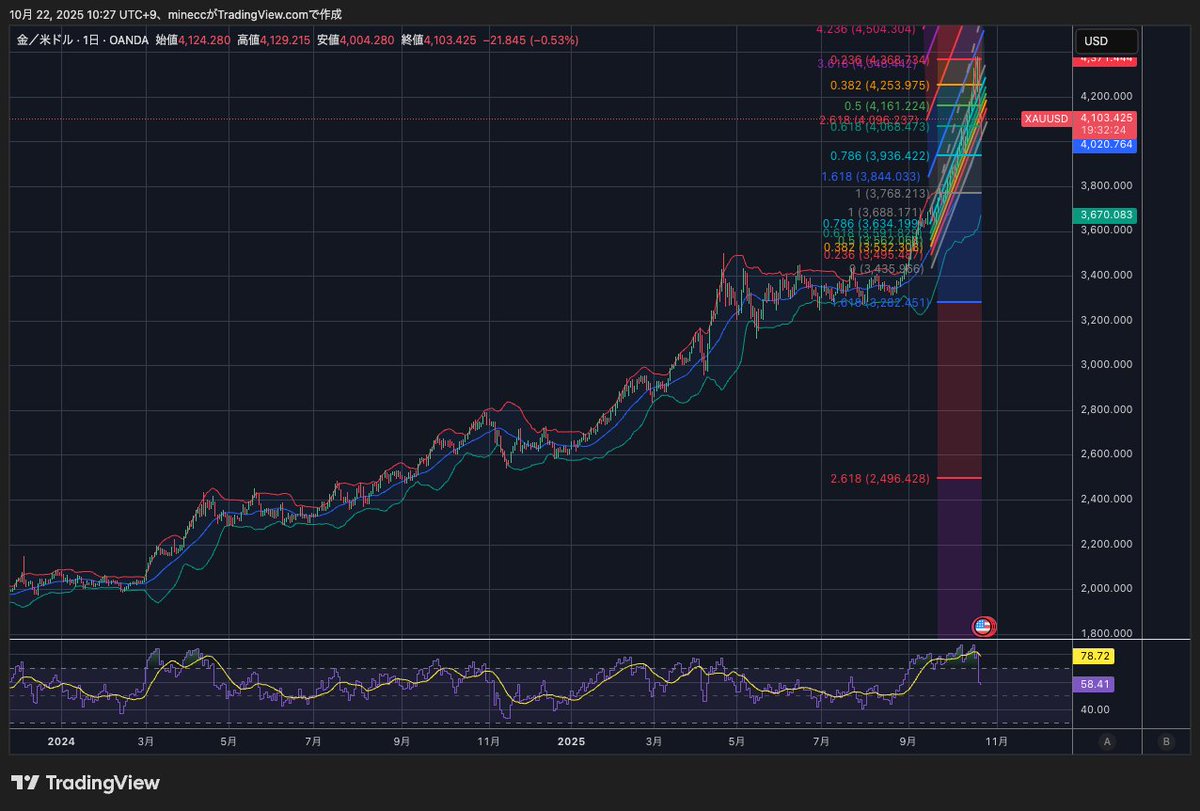
Task: Click the 11月 label on time axis
Action: (x=996, y=742)
